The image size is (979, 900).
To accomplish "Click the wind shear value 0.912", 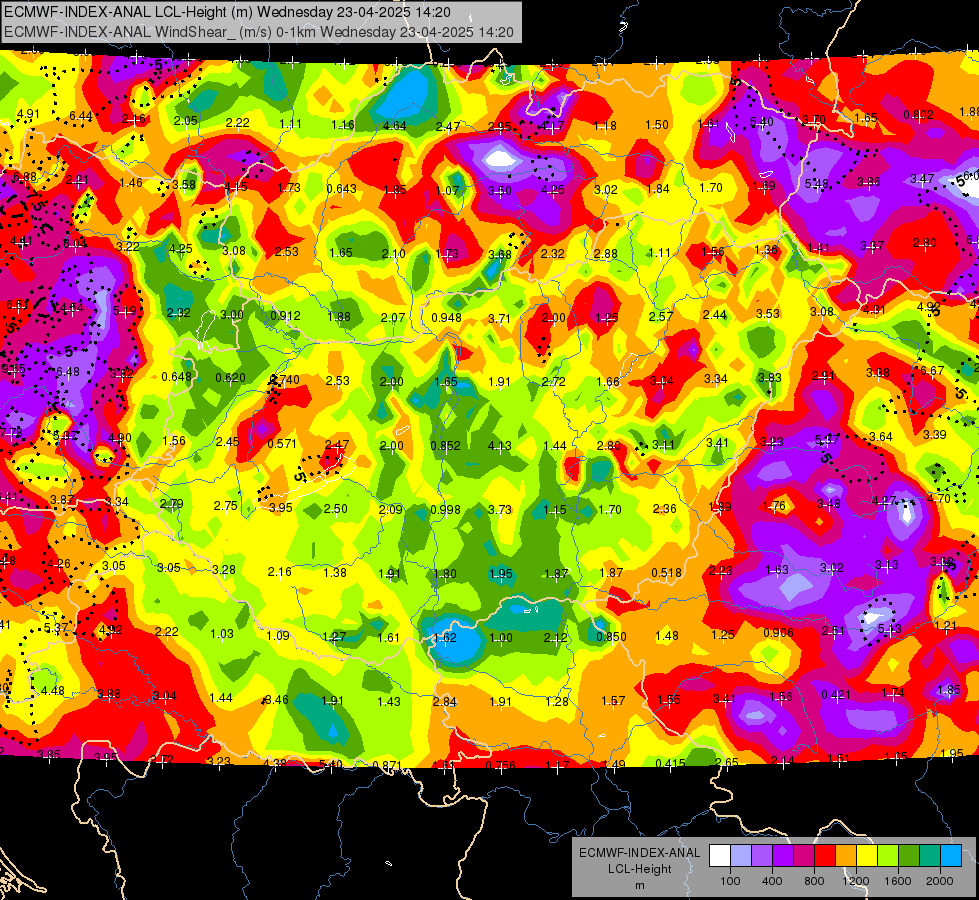I will tap(285, 316).
